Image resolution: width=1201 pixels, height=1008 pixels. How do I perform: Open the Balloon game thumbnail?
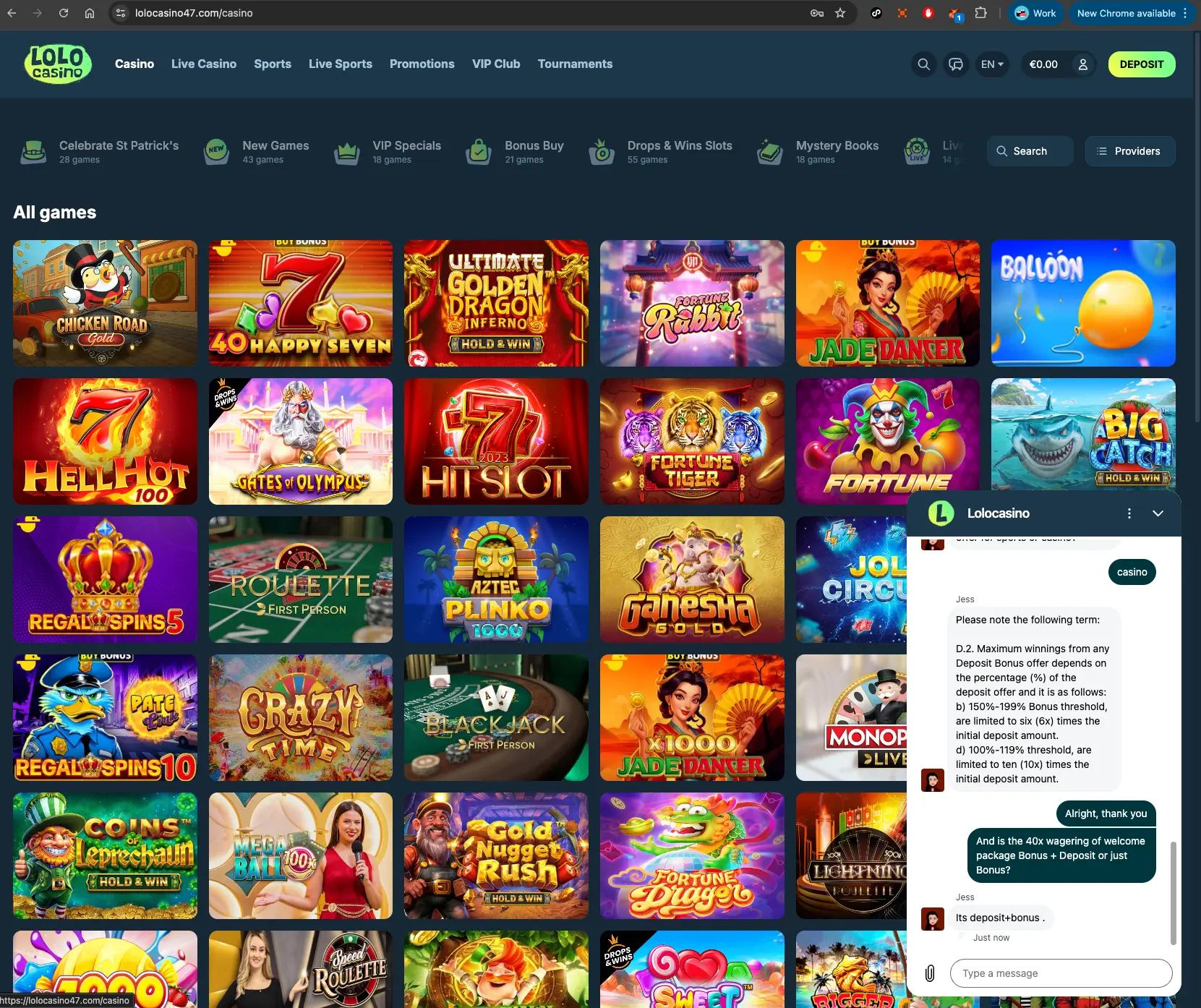pyautogui.click(x=1083, y=303)
